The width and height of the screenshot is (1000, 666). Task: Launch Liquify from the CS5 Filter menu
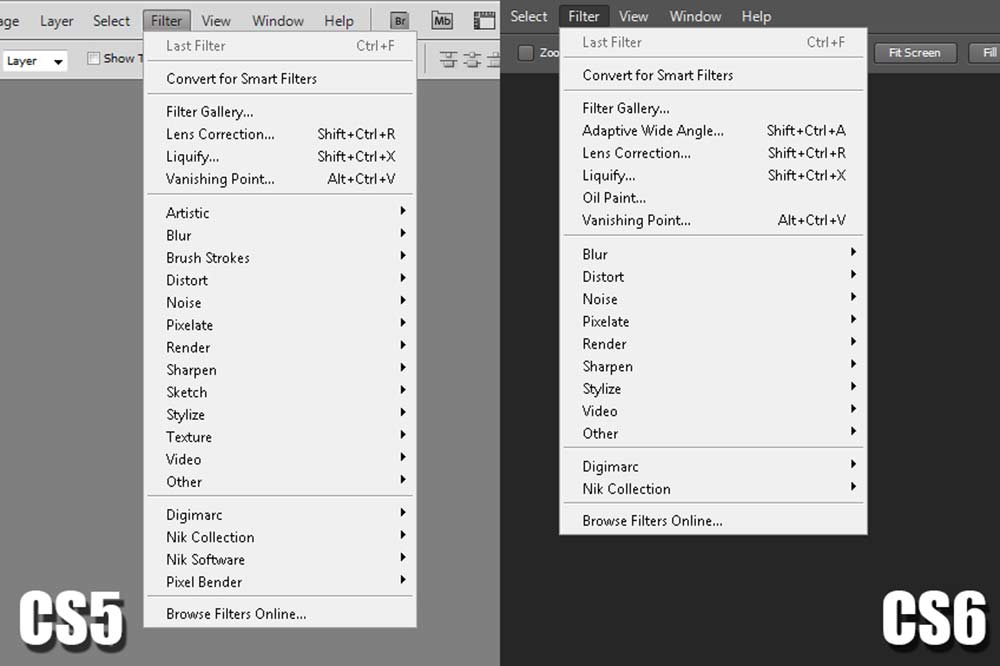coord(281,156)
